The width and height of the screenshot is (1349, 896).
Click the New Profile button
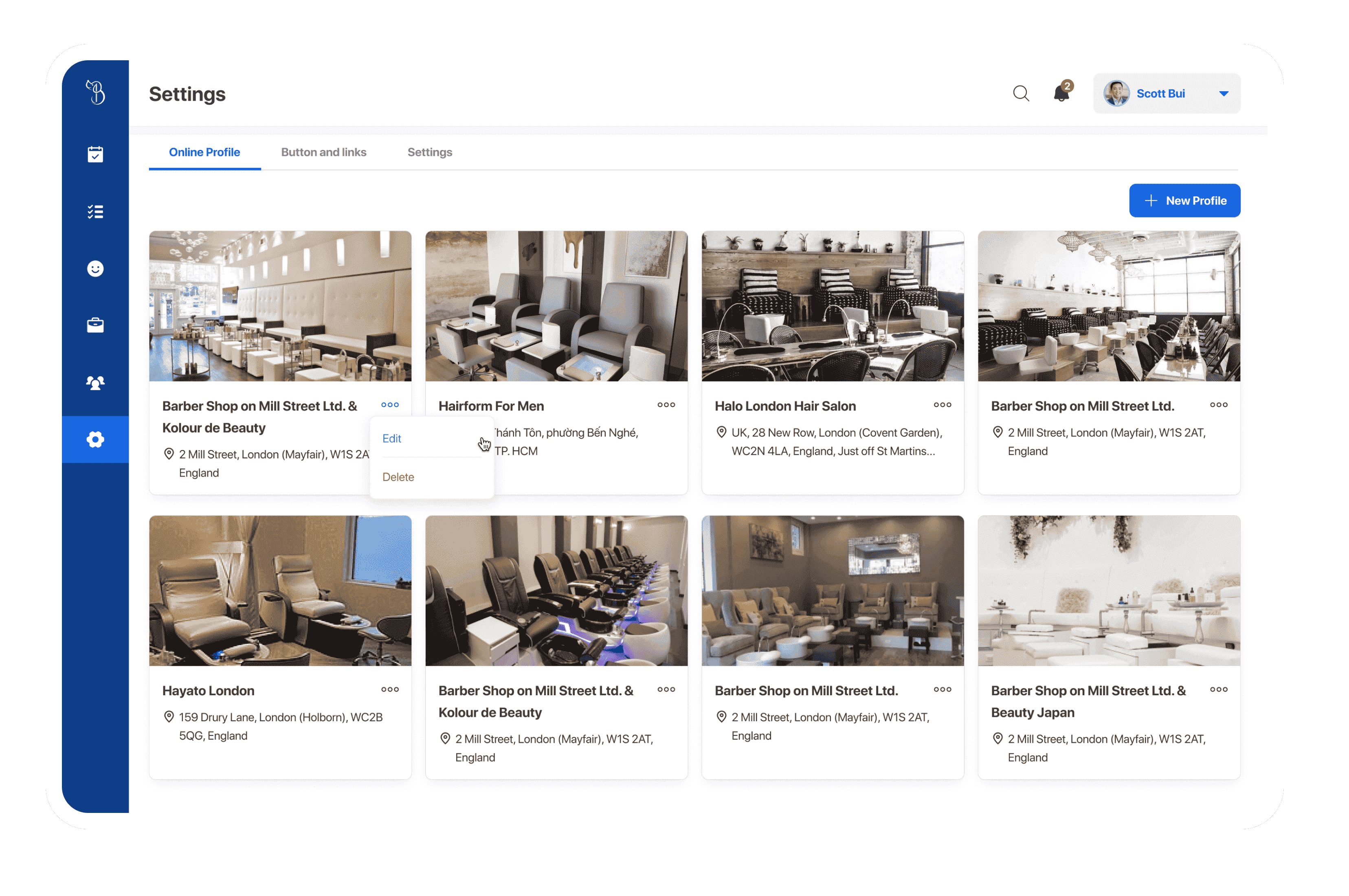coord(1184,200)
